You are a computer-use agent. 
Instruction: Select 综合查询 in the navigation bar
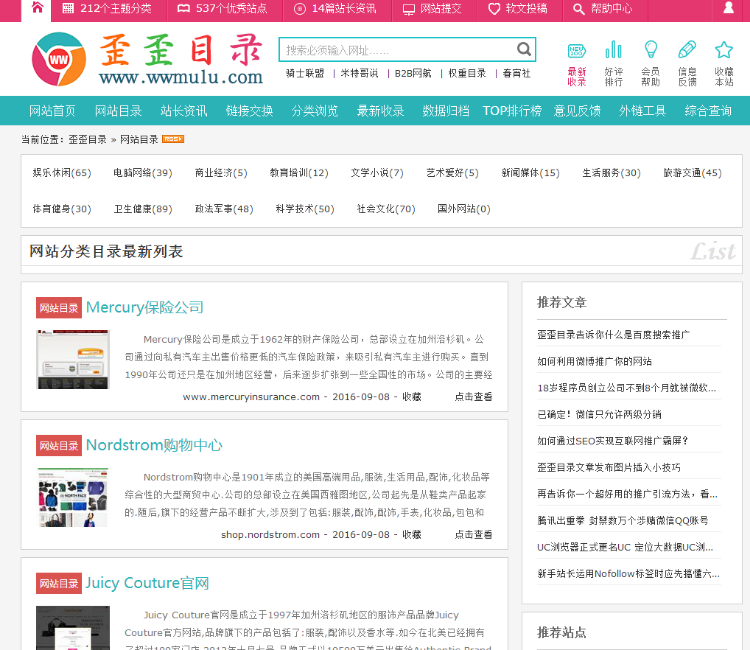[708, 111]
